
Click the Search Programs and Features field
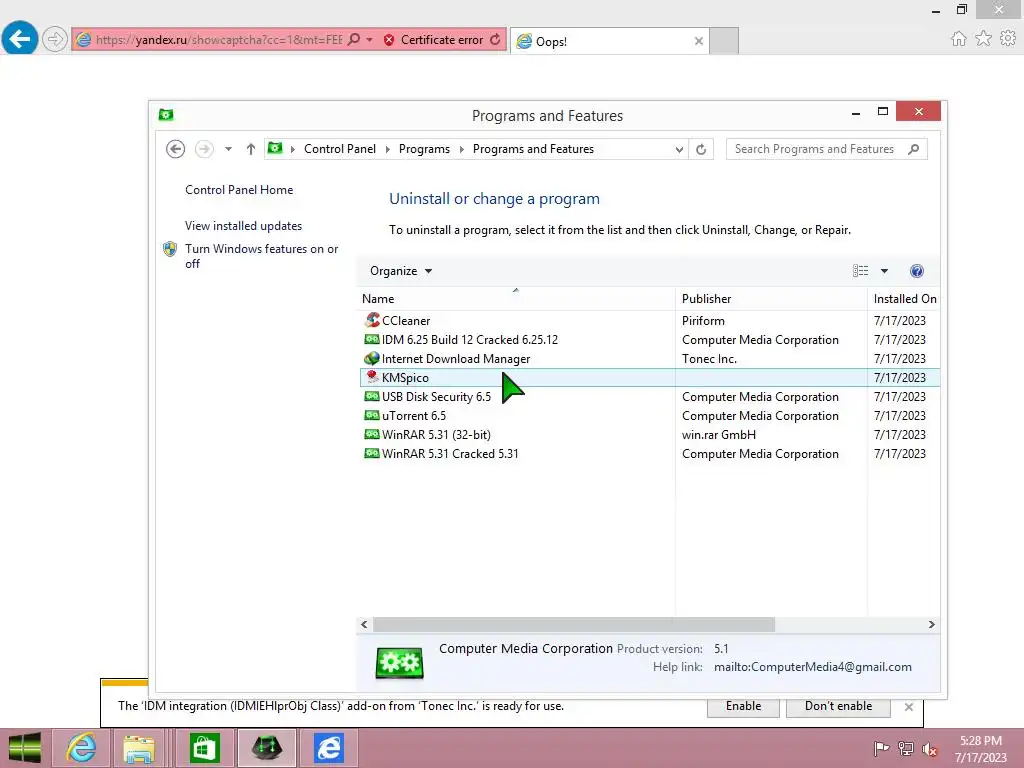[826, 149]
